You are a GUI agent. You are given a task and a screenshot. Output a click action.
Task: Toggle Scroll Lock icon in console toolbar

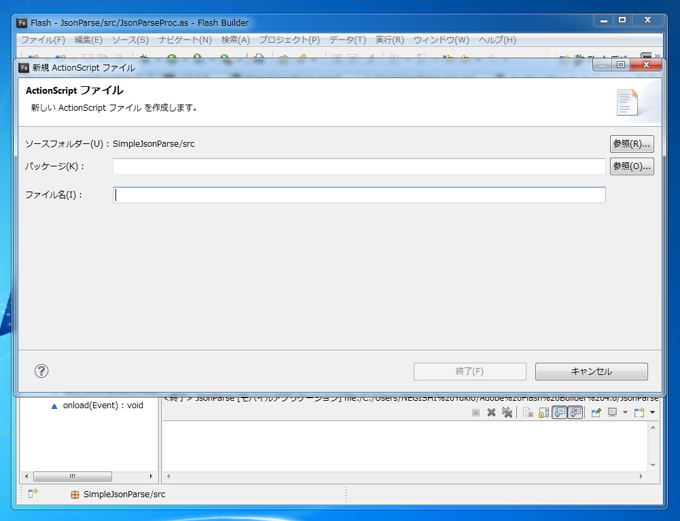tap(543, 413)
